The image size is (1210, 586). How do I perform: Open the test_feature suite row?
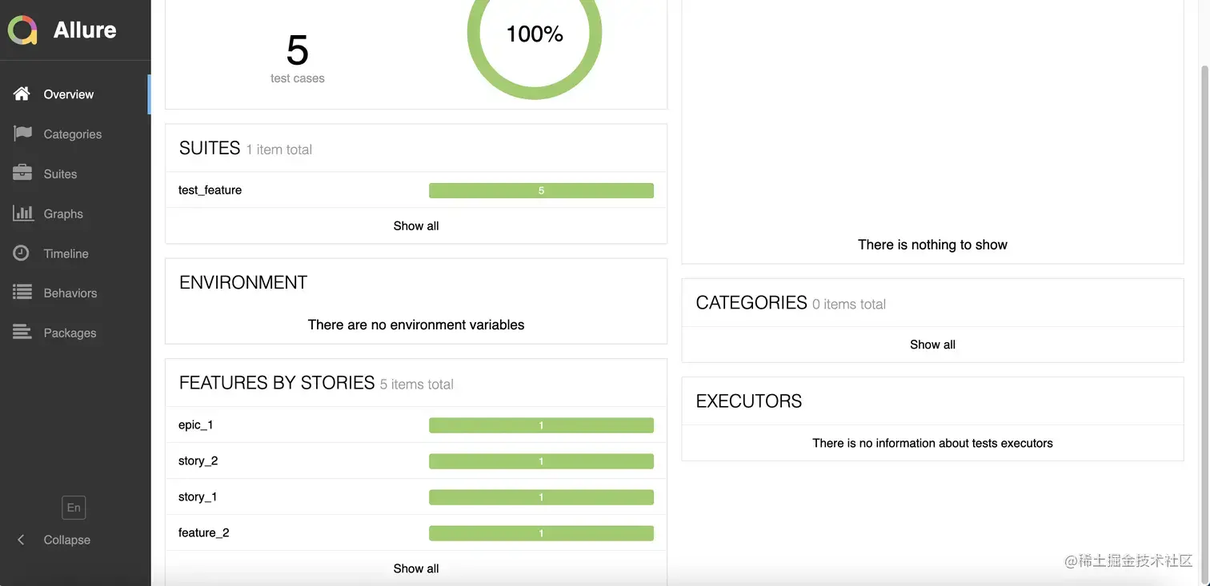[x=416, y=190]
